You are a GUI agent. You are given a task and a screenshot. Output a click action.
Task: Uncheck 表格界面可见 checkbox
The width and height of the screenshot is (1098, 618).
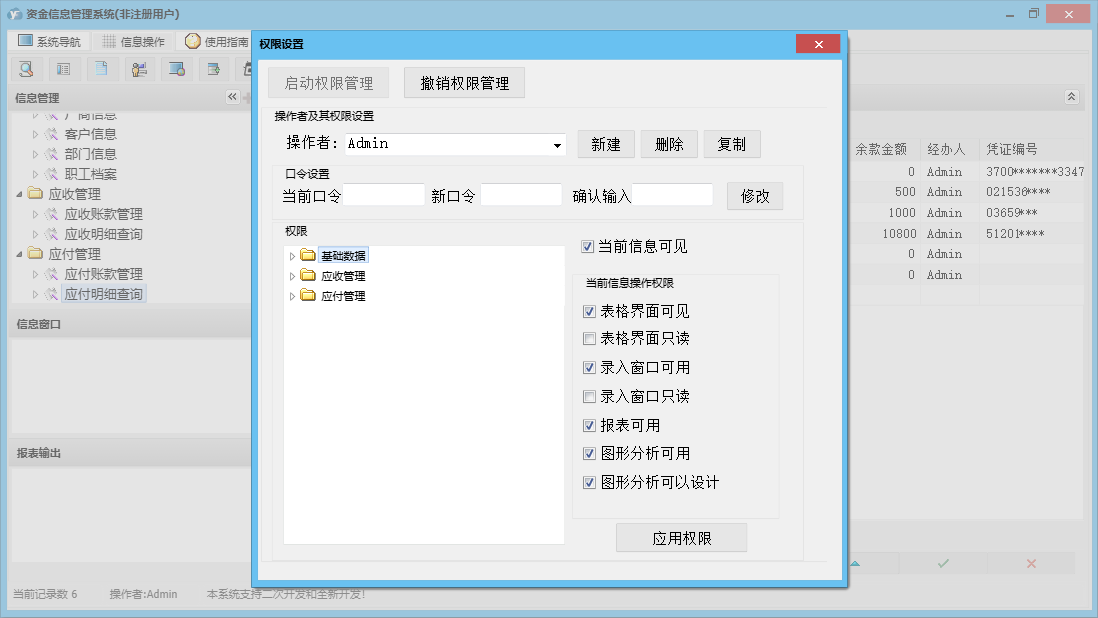(590, 311)
